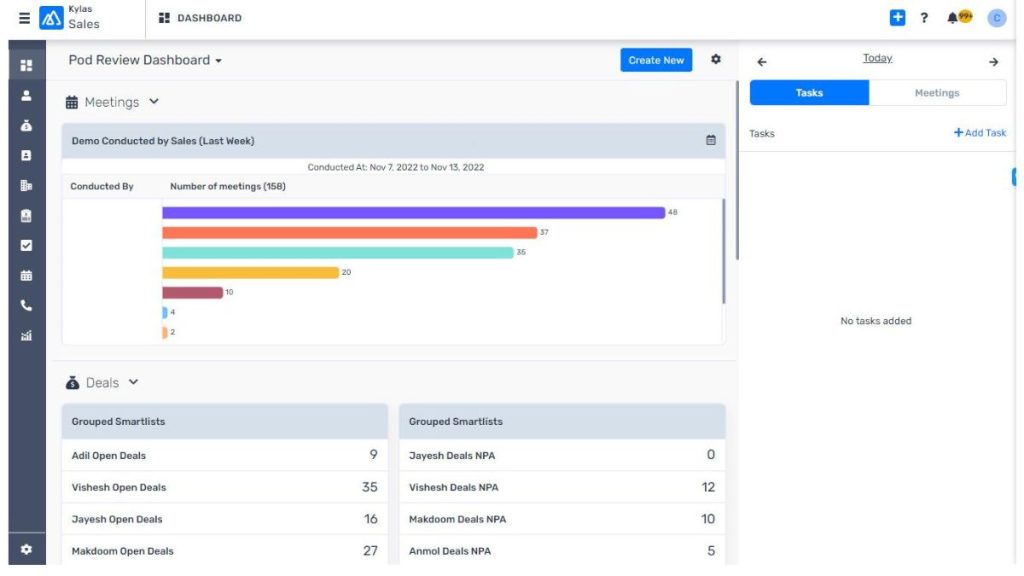Open the tasks checkmark icon in sidebar
Image resolution: width=1024 pixels, height=576 pixels.
(26, 245)
